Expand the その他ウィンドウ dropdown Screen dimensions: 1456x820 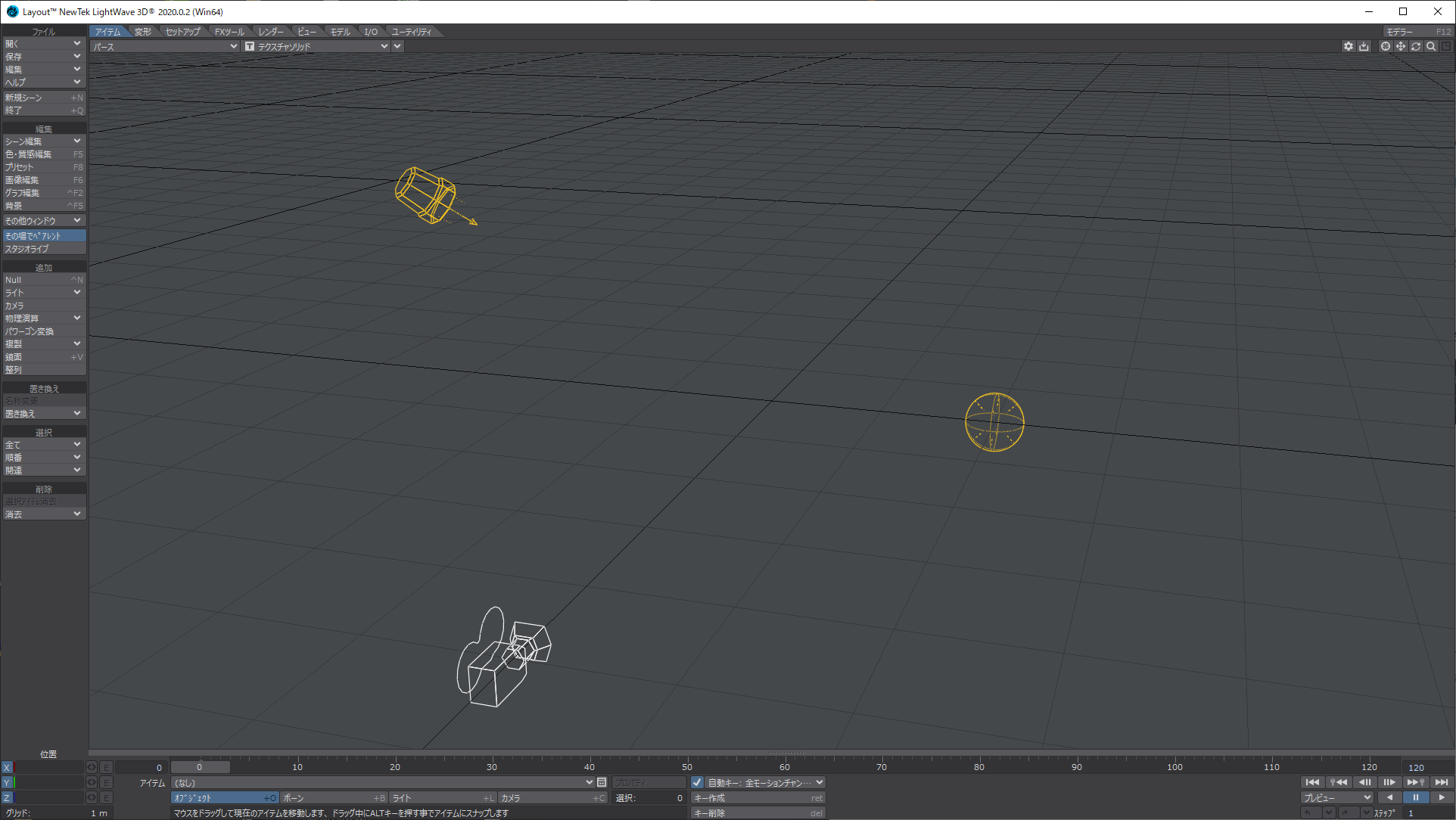coord(44,221)
